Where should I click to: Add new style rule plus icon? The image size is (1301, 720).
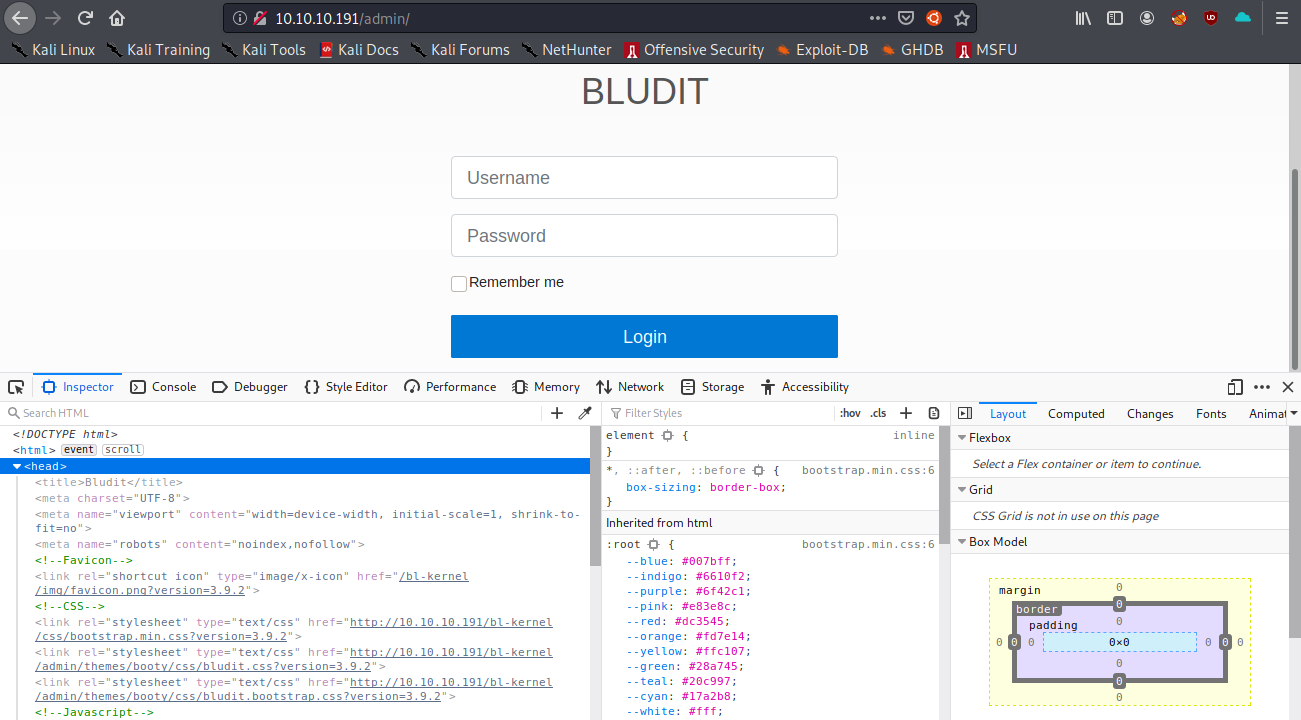[906, 413]
